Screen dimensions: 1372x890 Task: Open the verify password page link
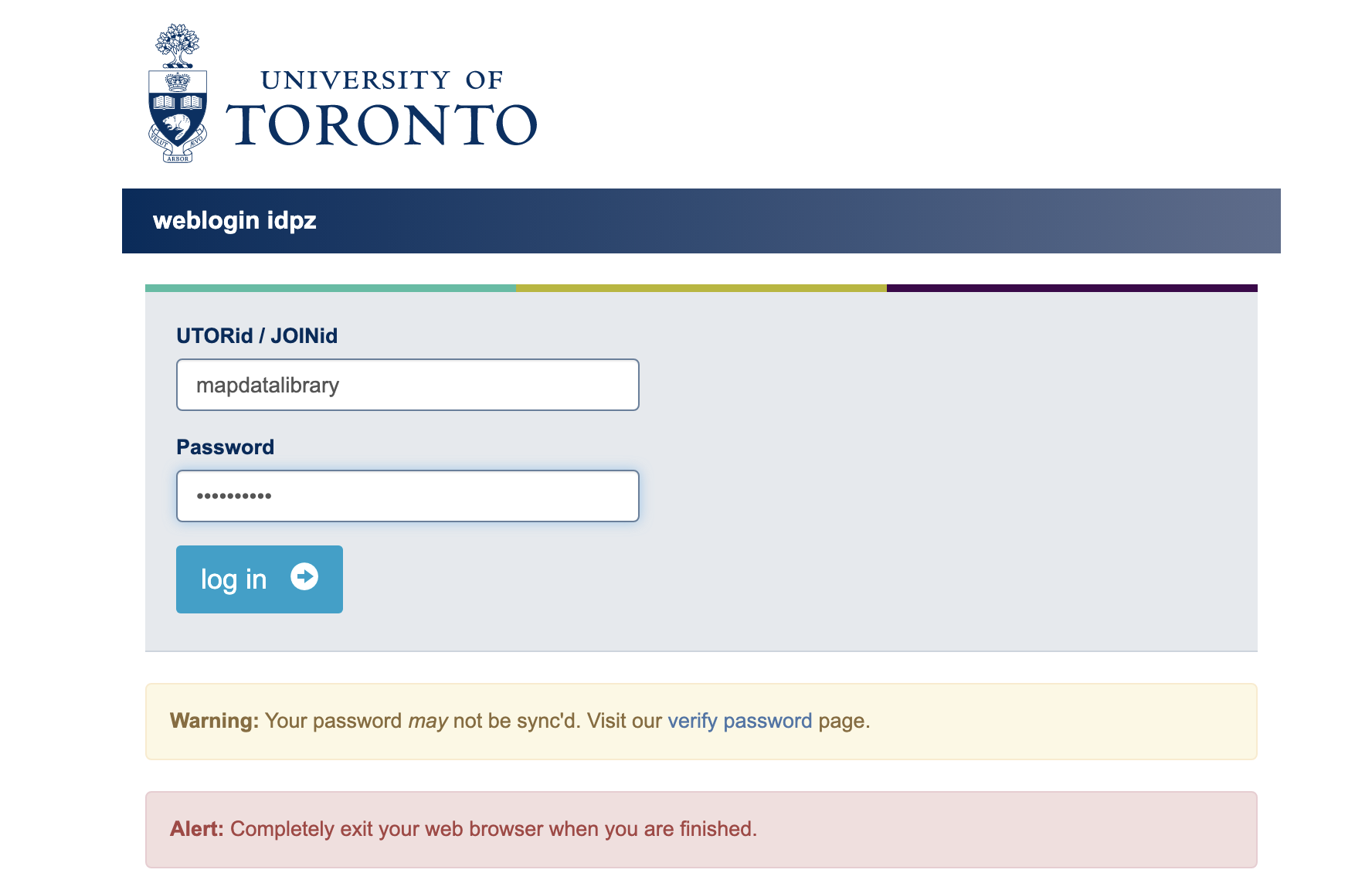739,721
